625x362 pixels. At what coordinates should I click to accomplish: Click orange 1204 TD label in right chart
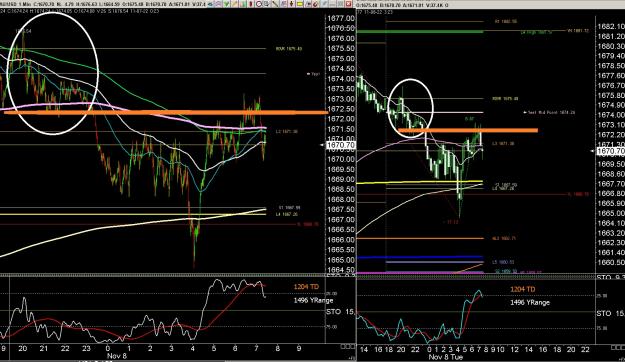[x=523, y=289]
